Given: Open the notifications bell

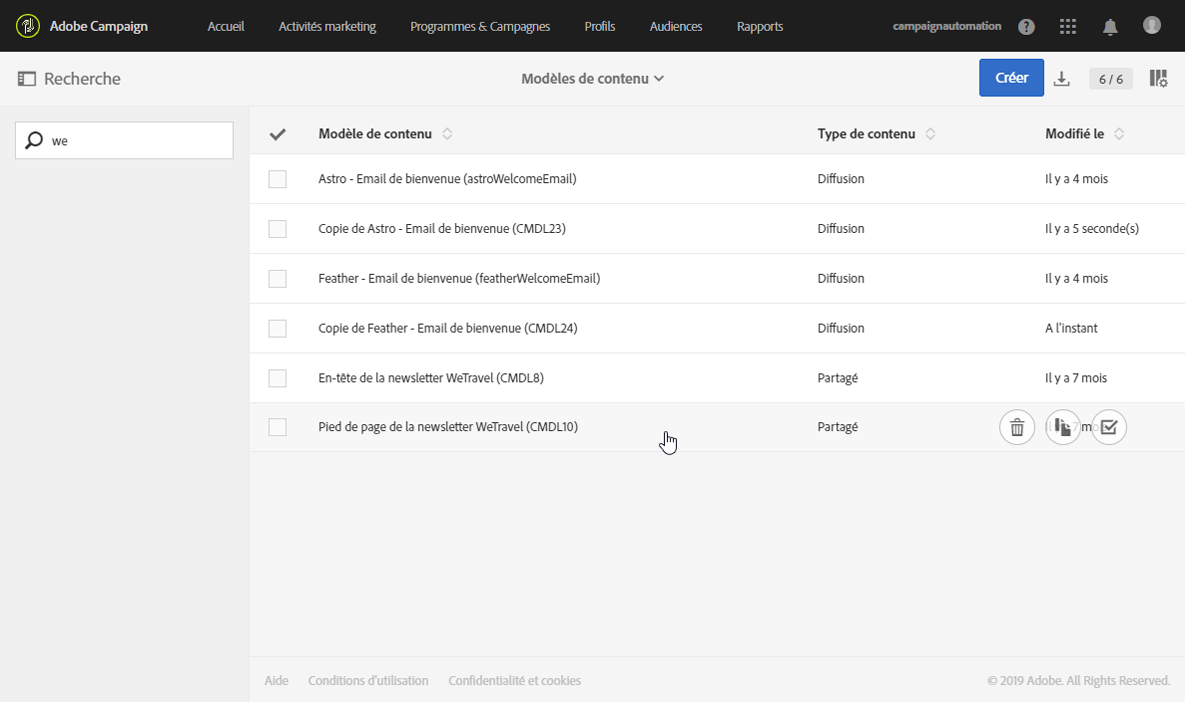Looking at the screenshot, I should click(1110, 27).
